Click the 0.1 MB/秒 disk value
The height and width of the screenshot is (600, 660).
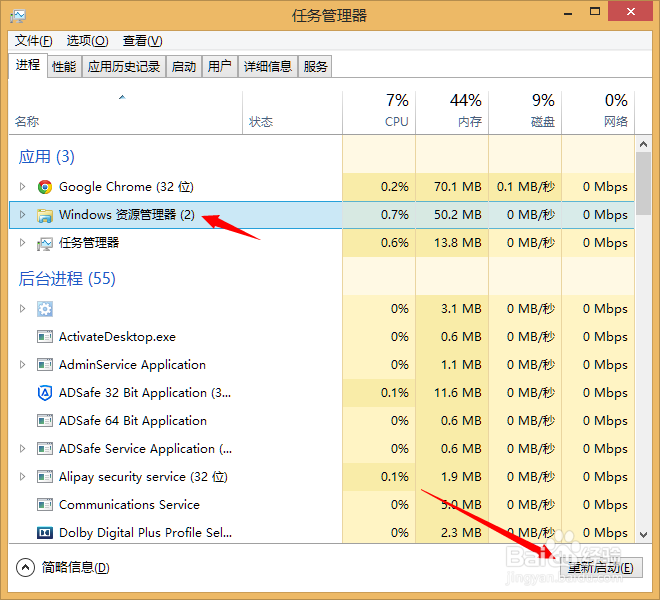[526, 187]
